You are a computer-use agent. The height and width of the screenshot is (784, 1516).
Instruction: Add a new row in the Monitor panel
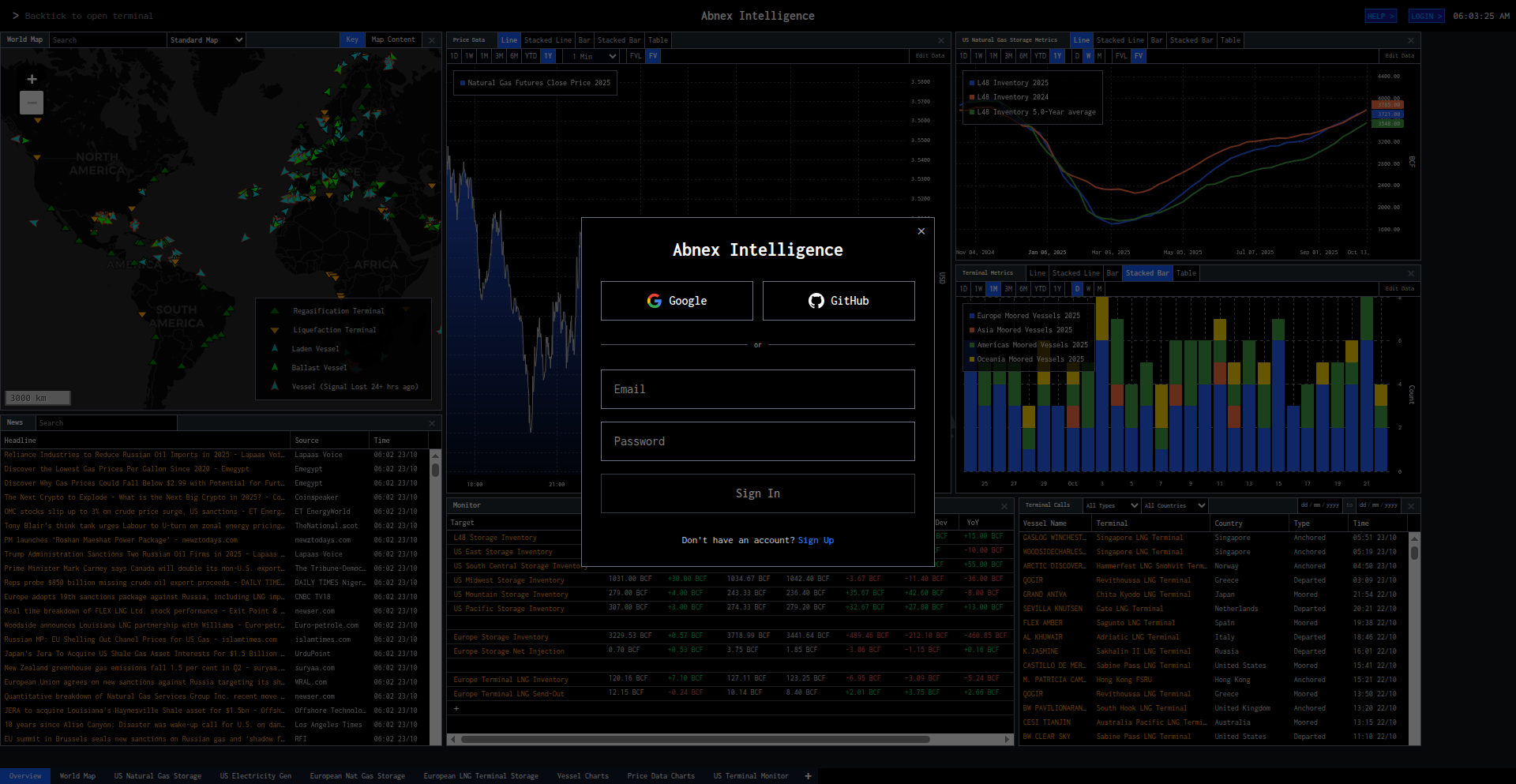pyautogui.click(x=456, y=708)
